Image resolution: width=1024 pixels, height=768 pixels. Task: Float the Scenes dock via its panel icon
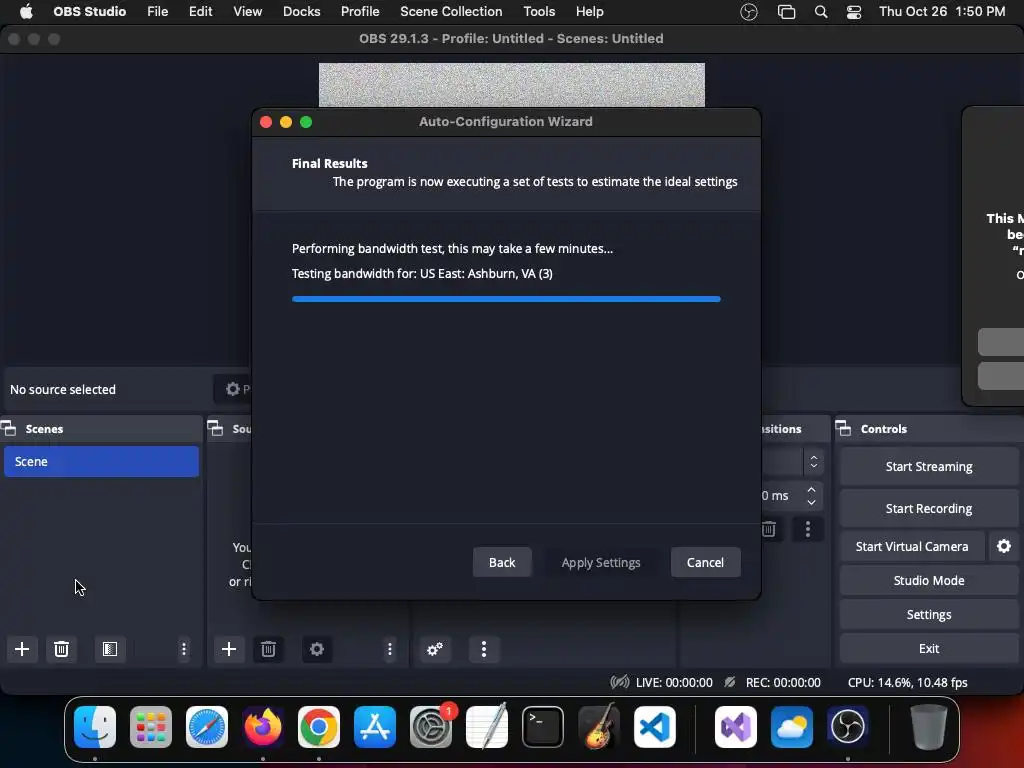(x=8, y=428)
